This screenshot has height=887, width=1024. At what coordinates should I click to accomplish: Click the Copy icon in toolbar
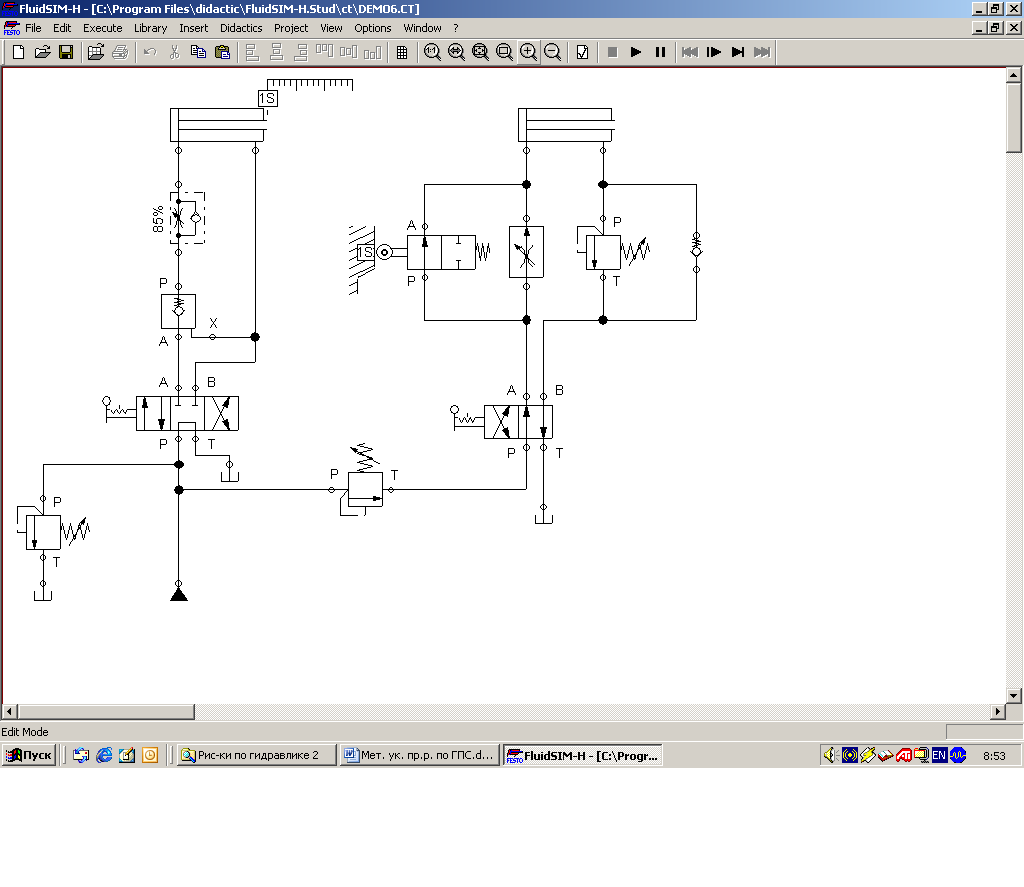tap(198, 52)
